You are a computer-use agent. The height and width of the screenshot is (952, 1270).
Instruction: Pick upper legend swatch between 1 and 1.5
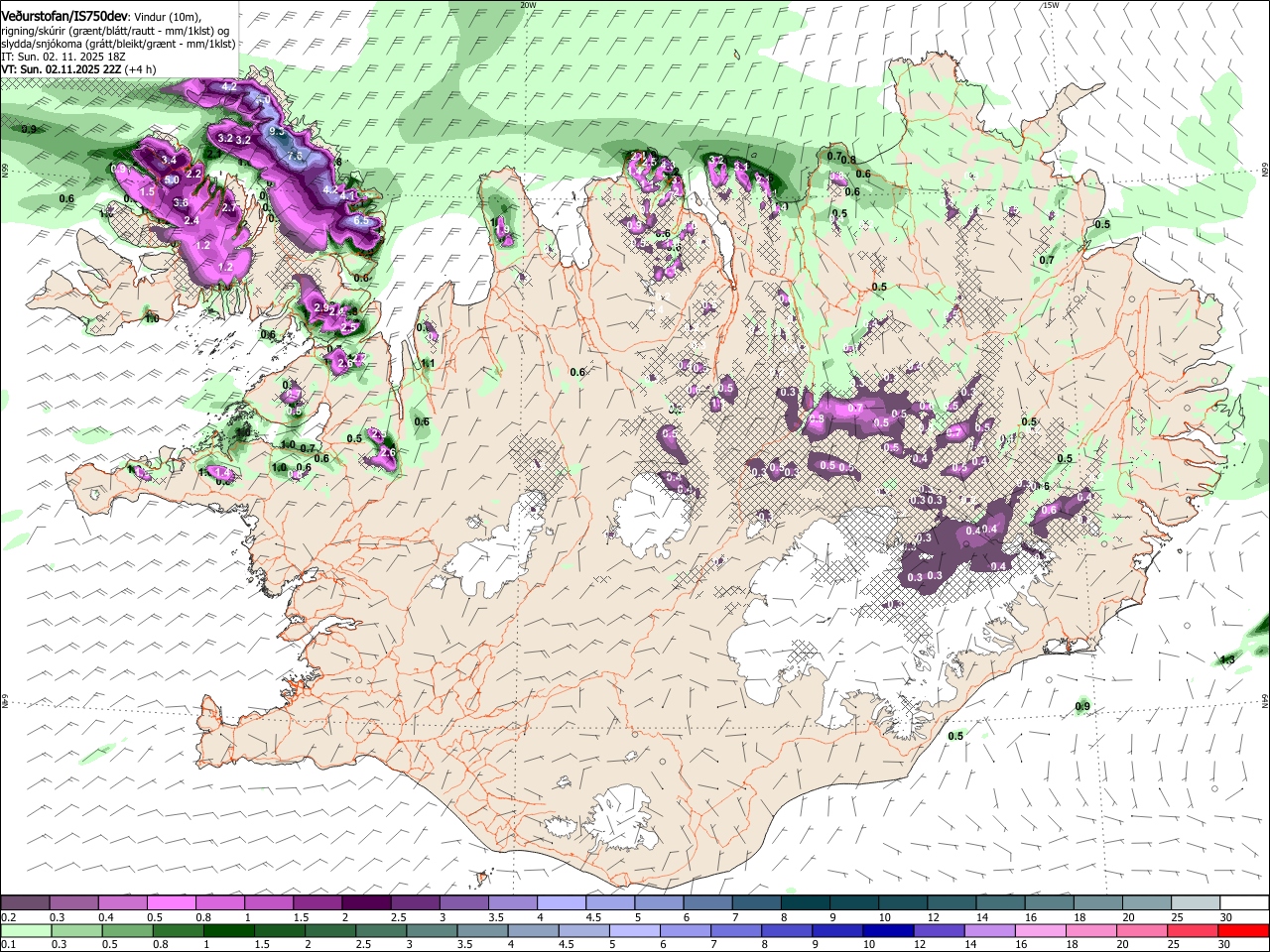point(269,903)
